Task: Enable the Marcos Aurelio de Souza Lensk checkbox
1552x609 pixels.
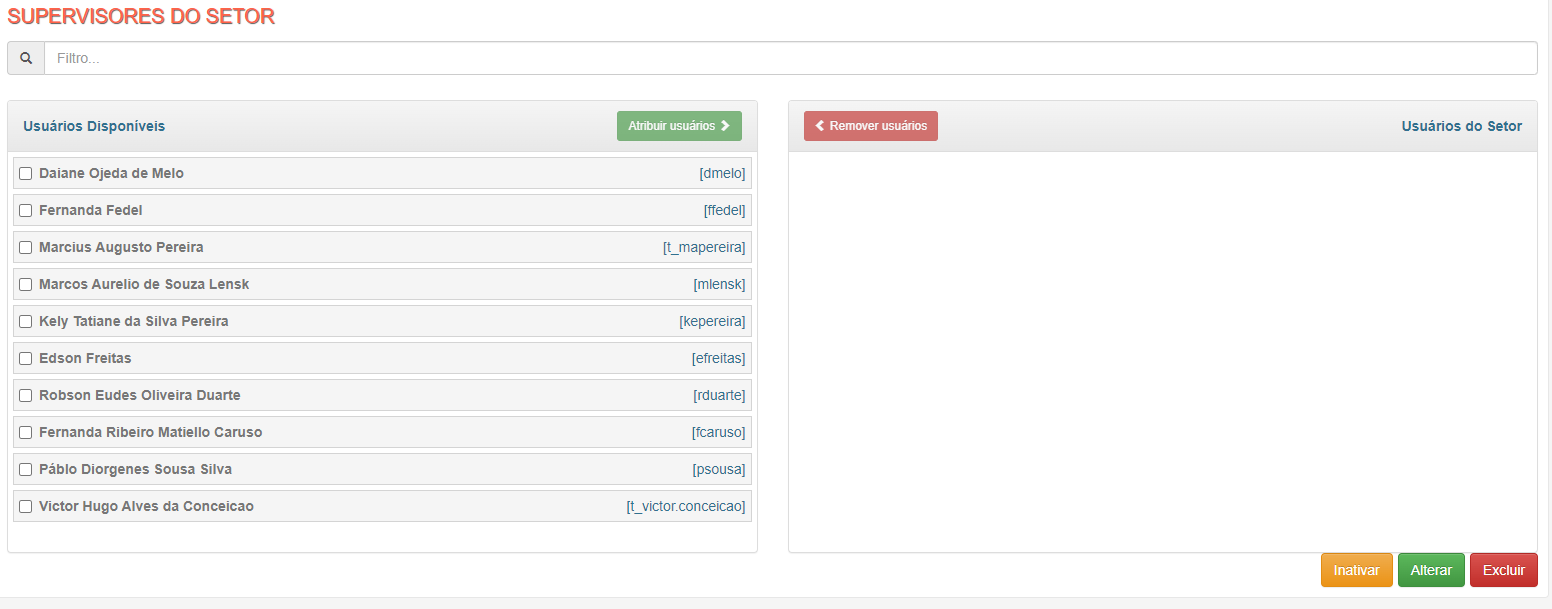Action: [x=26, y=285]
